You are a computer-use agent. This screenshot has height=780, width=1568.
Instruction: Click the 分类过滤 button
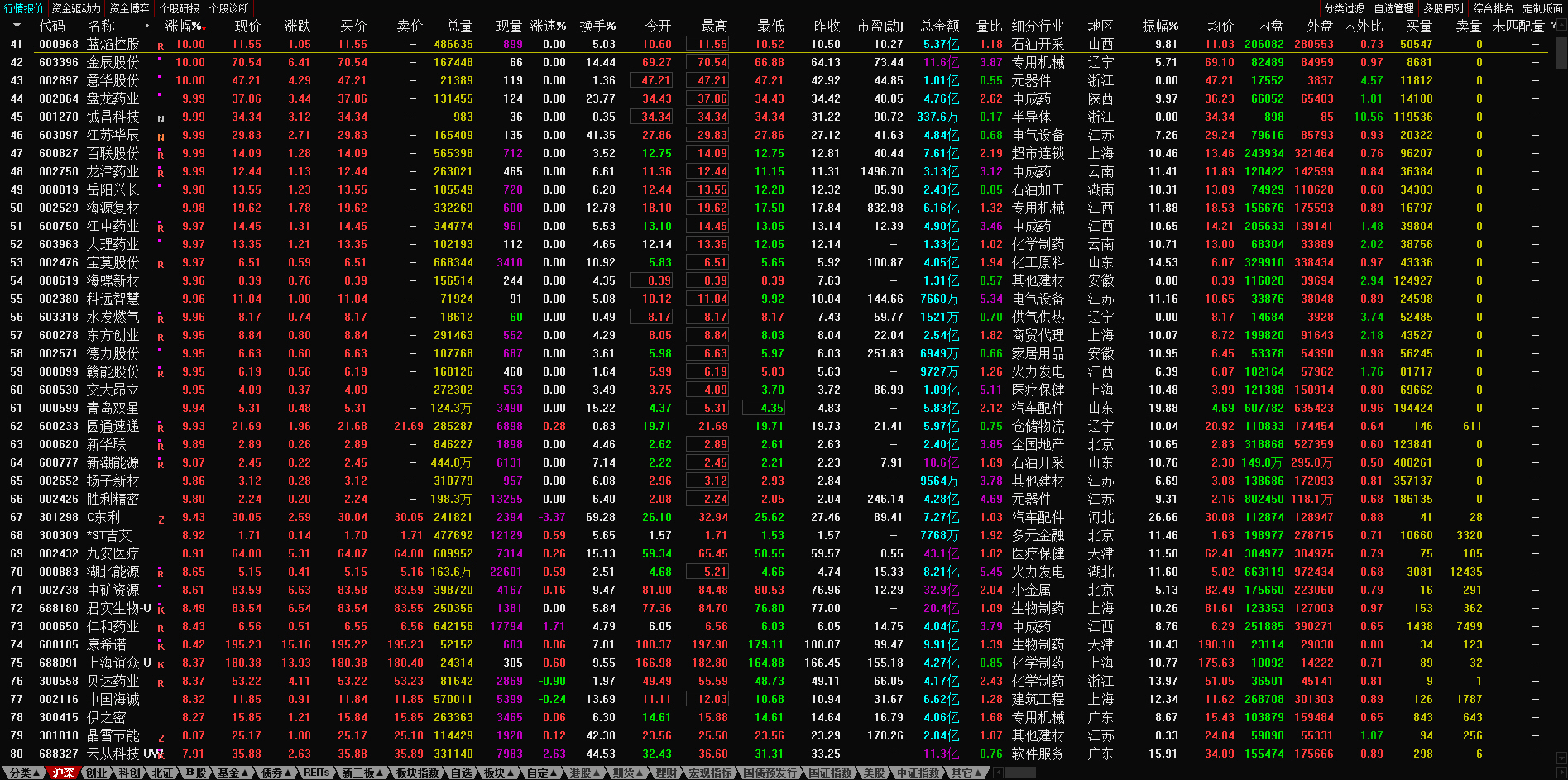1344,8
